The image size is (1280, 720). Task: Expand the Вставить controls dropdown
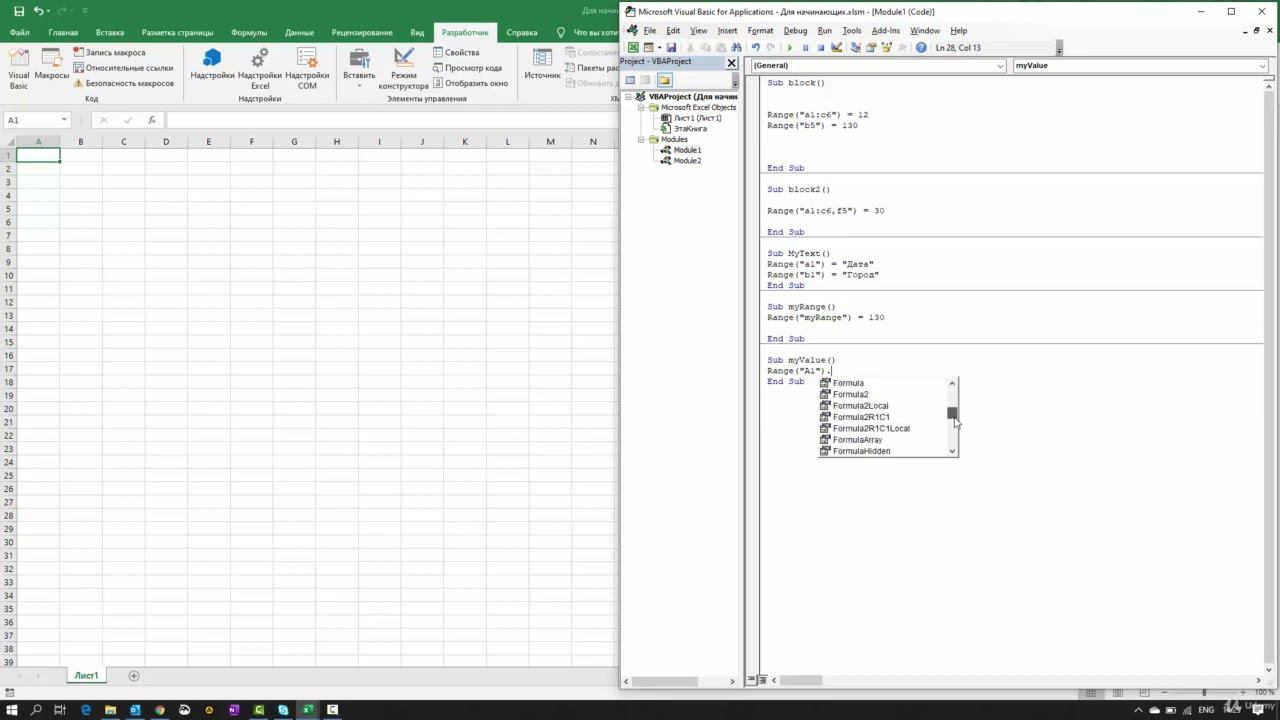pos(359,68)
